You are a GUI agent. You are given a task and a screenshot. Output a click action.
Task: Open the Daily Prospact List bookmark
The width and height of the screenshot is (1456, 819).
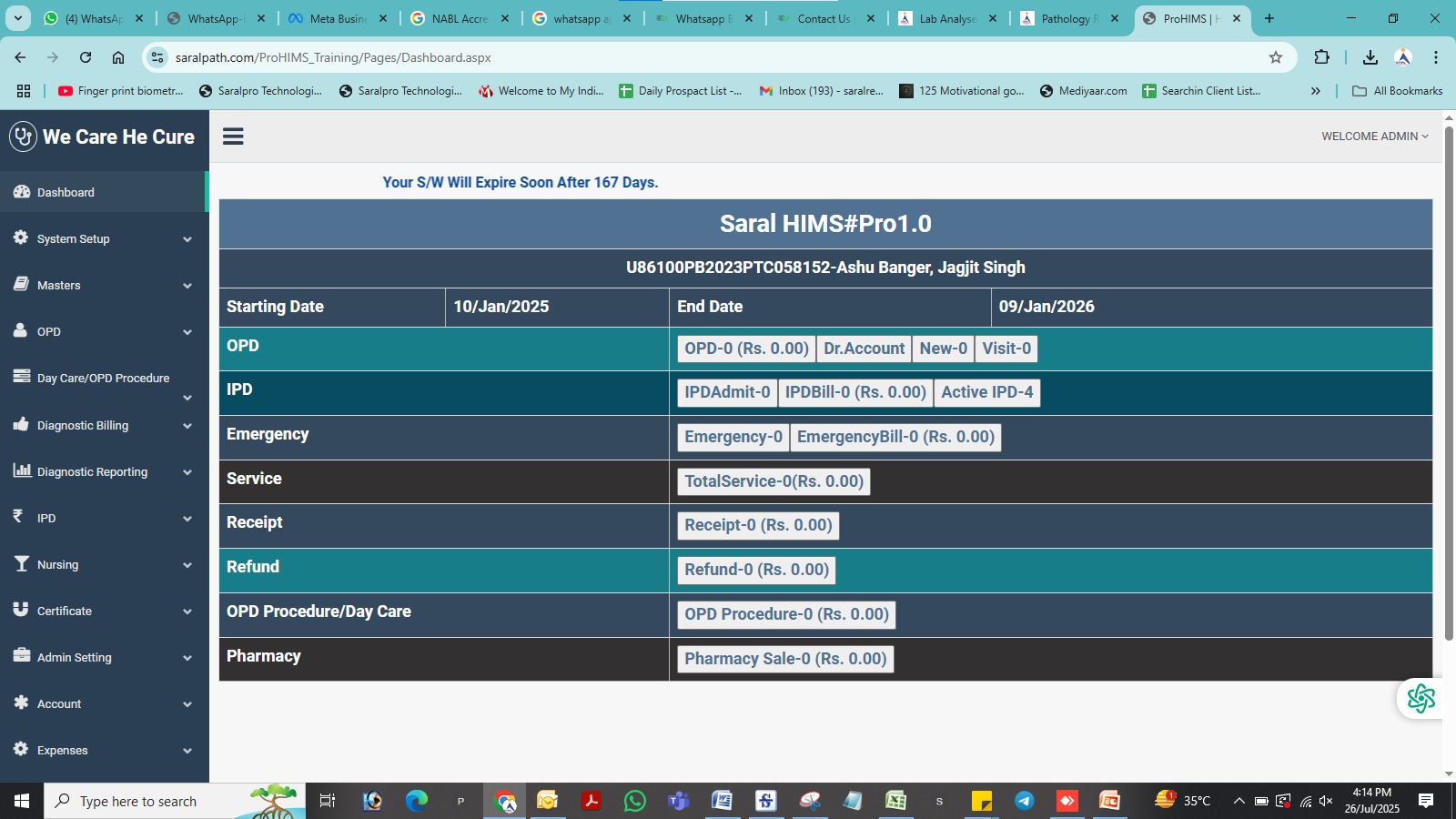[681, 91]
